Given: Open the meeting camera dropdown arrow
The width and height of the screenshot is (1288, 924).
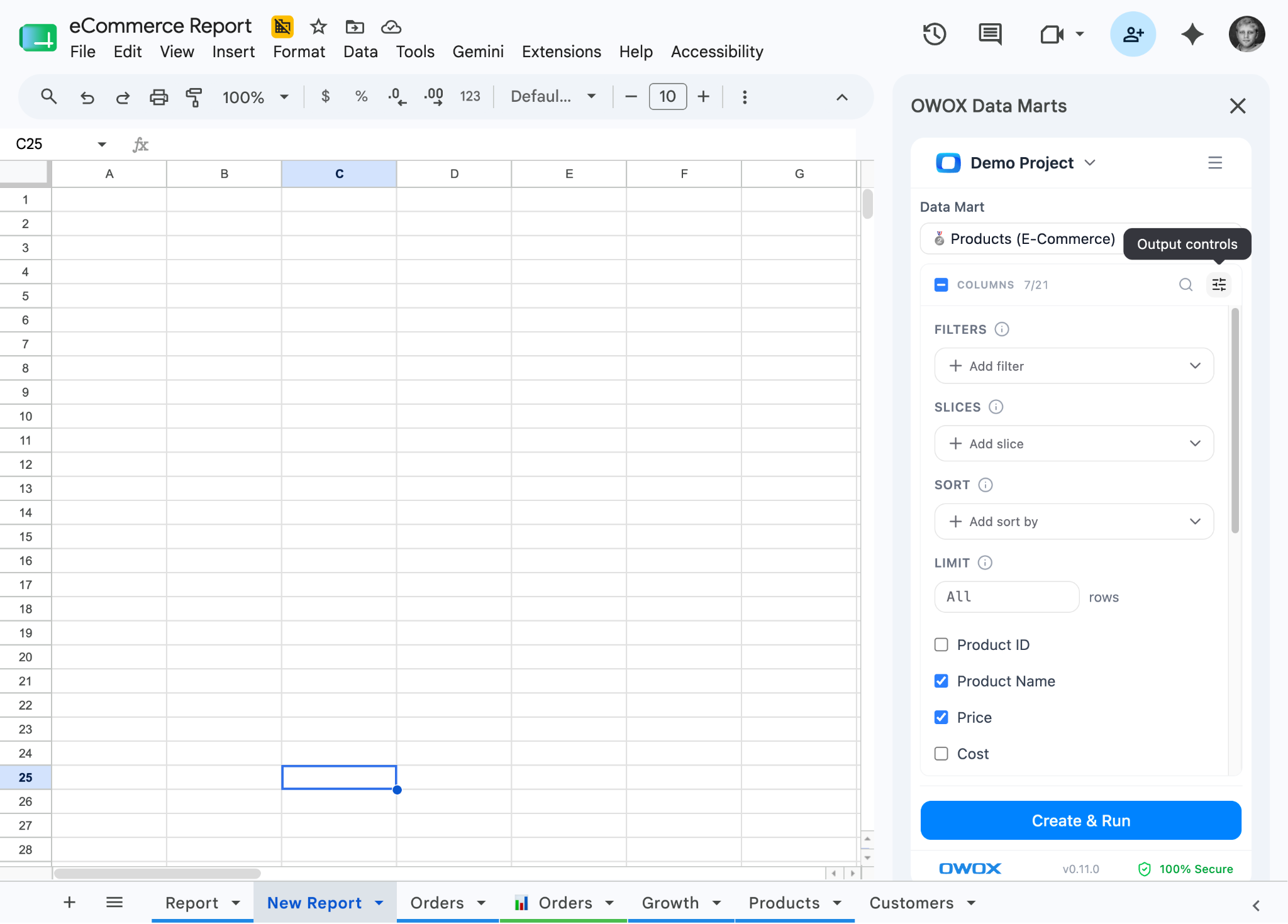Looking at the screenshot, I should tap(1080, 34).
